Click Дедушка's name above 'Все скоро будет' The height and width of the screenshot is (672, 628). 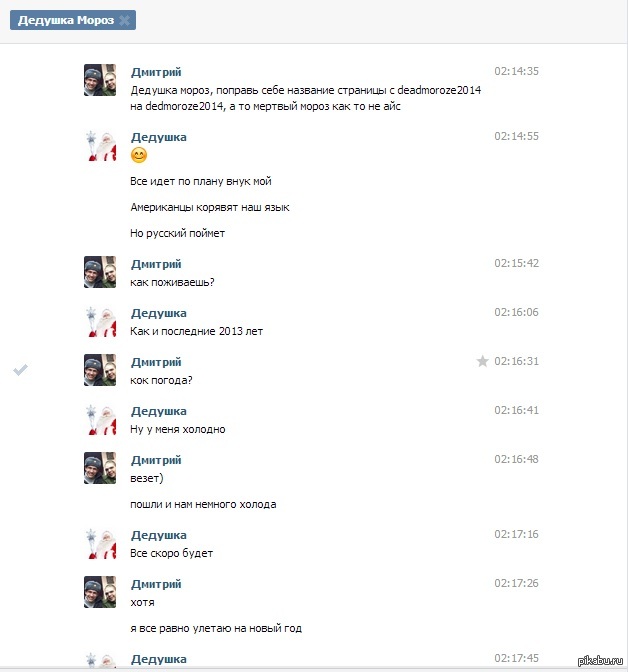(158, 535)
